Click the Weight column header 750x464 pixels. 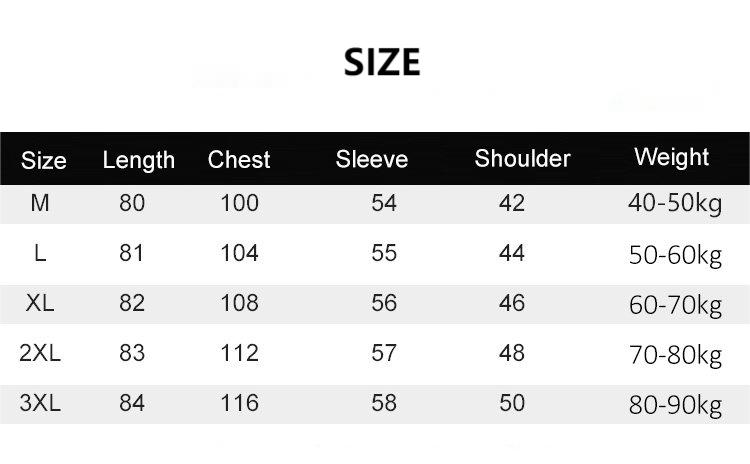(671, 157)
